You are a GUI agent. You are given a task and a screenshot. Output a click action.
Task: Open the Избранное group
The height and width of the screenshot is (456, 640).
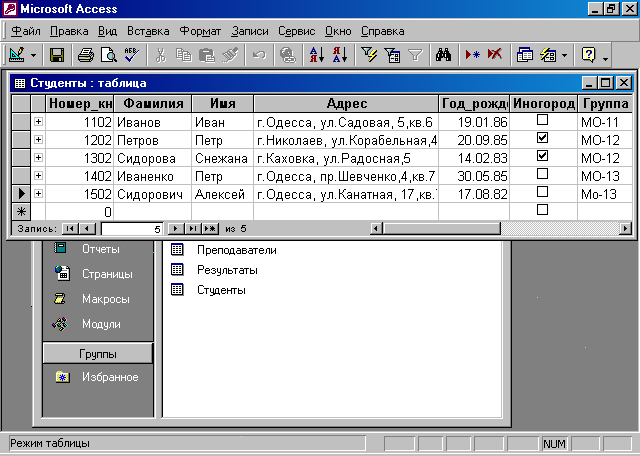[97, 377]
